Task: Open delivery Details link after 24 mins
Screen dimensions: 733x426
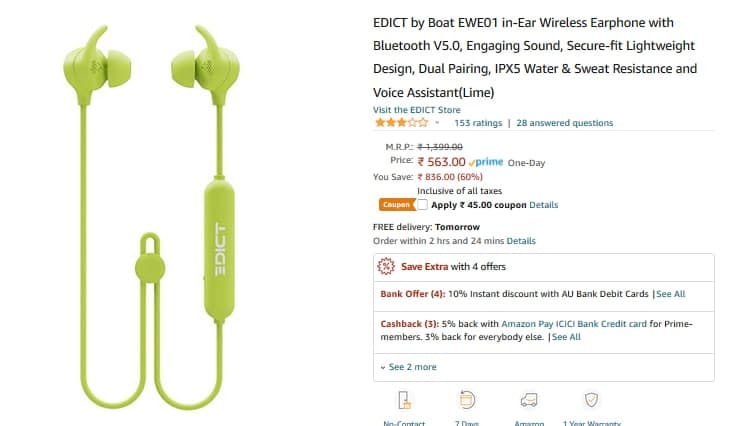Action: pos(521,241)
